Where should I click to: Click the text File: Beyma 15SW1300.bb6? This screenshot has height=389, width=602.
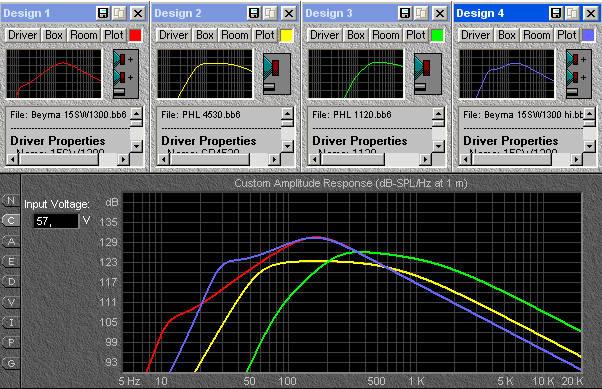[68, 115]
